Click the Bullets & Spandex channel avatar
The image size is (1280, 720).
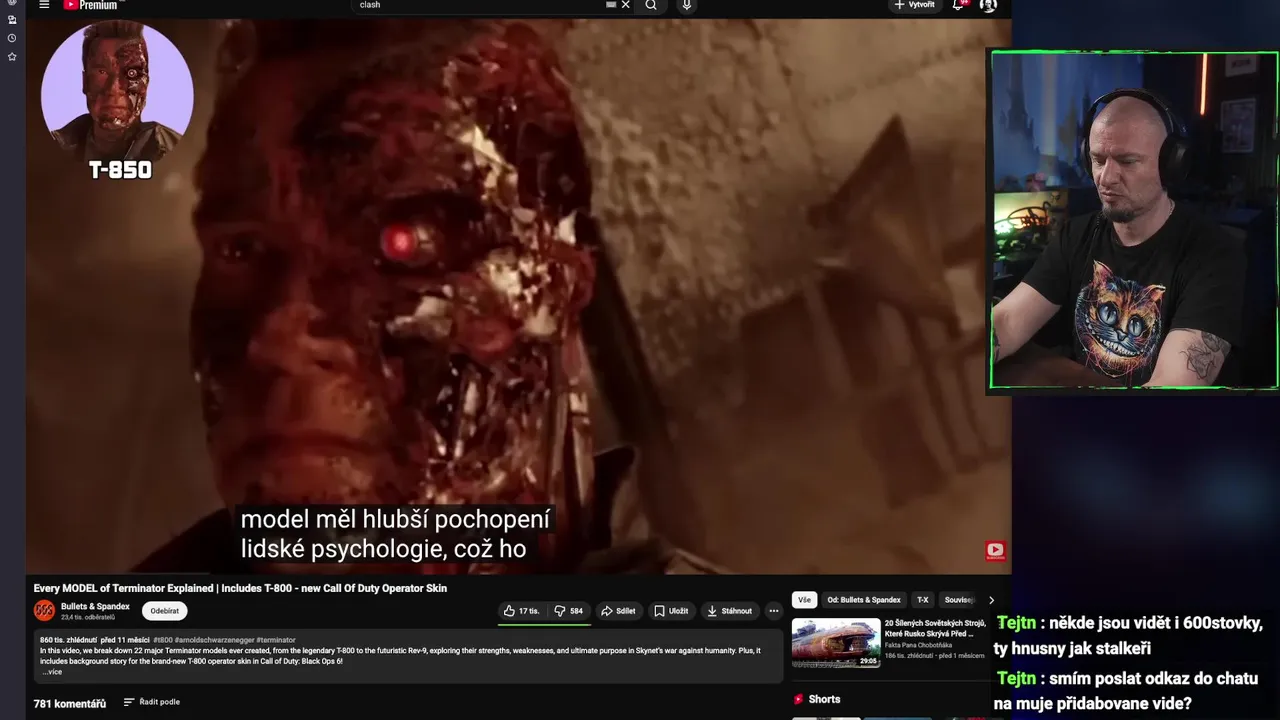pyautogui.click(x=44, y=610)
